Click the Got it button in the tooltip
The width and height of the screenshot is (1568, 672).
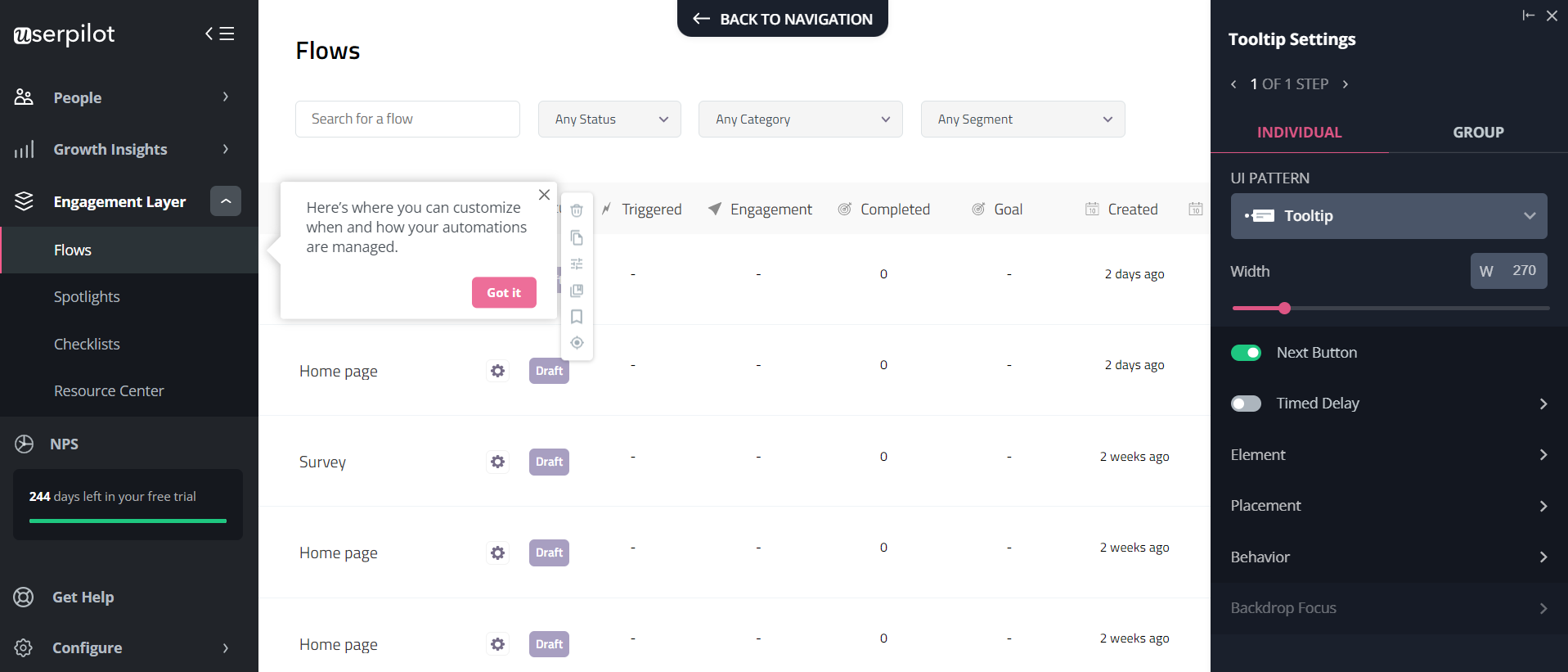pyautogui.click(x=504, y=292)
